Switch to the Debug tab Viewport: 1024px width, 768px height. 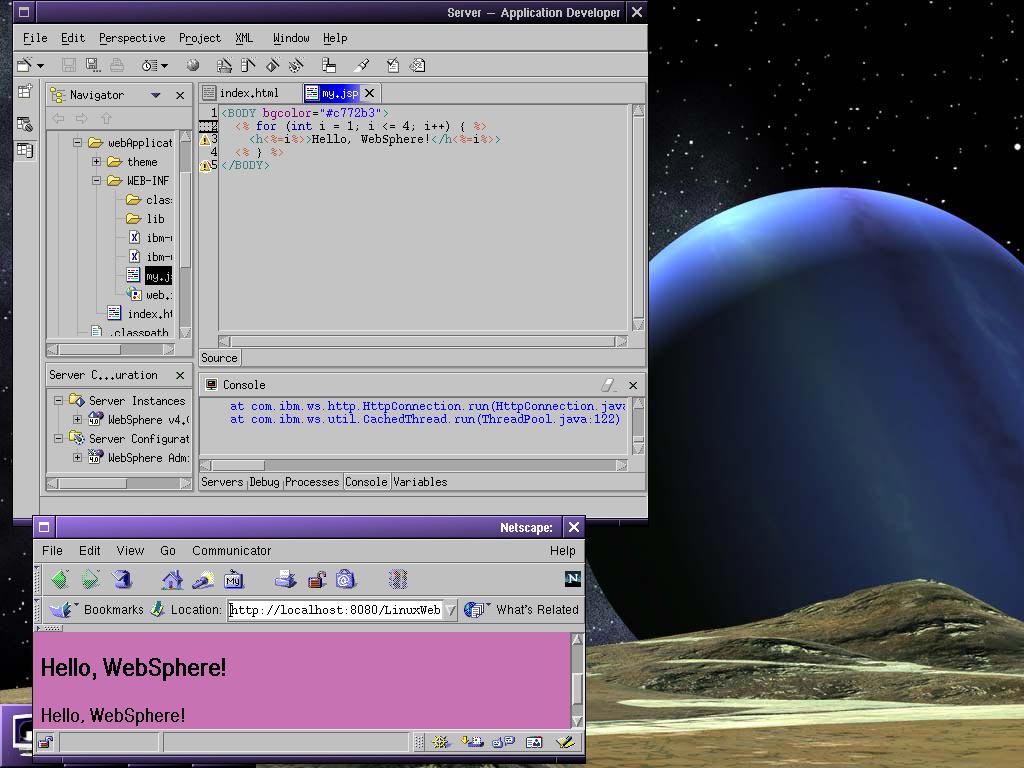[x=264, y=482]
